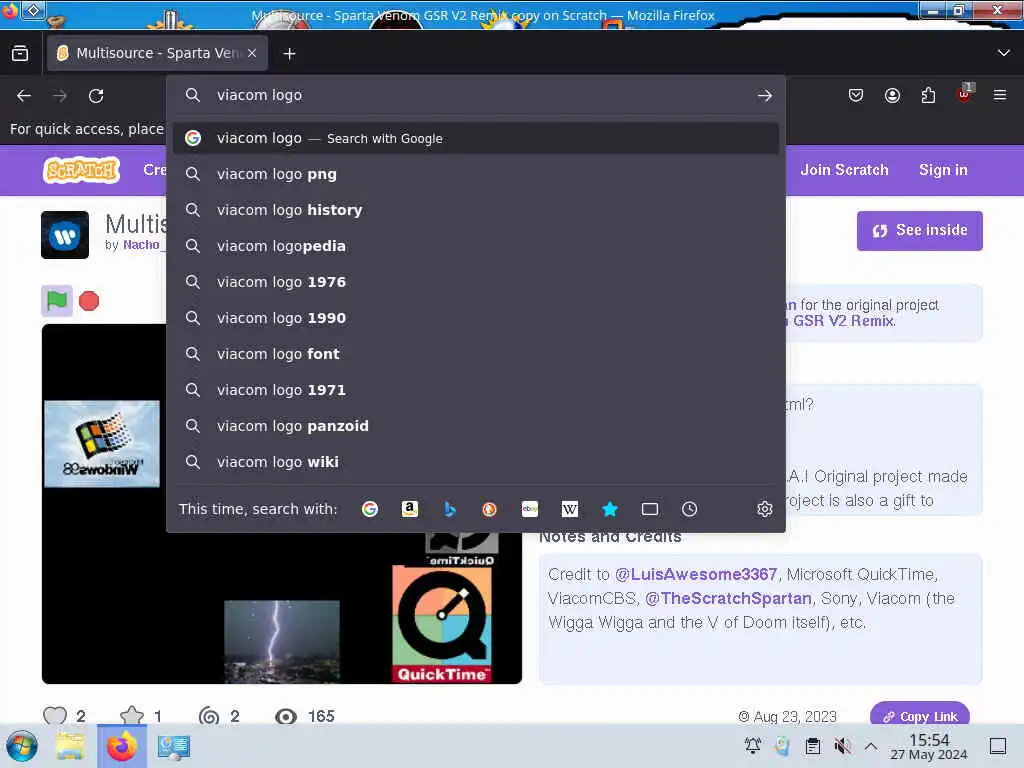This screenshot has height=768, width=1024.
Task: Select 'viacom logo panzoid' suggestion
Action: point(475,426)
